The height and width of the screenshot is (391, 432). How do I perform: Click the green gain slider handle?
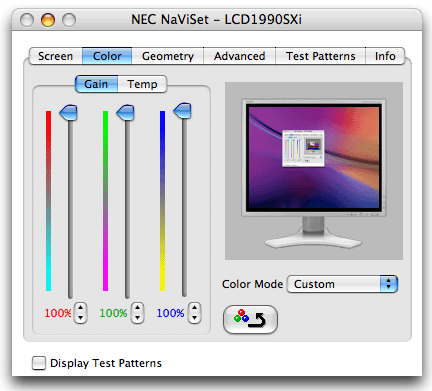(126, 112)
